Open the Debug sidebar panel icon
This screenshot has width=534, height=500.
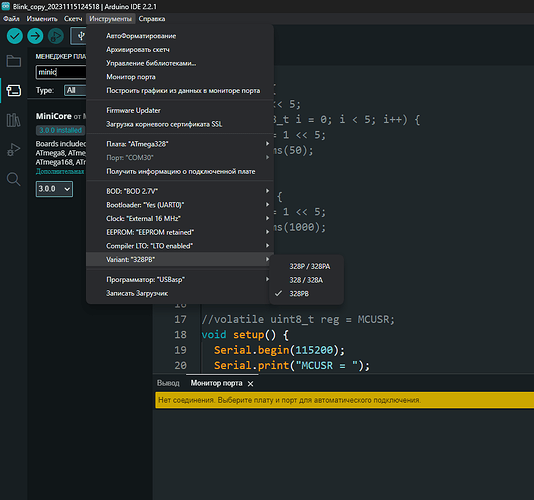14,149
